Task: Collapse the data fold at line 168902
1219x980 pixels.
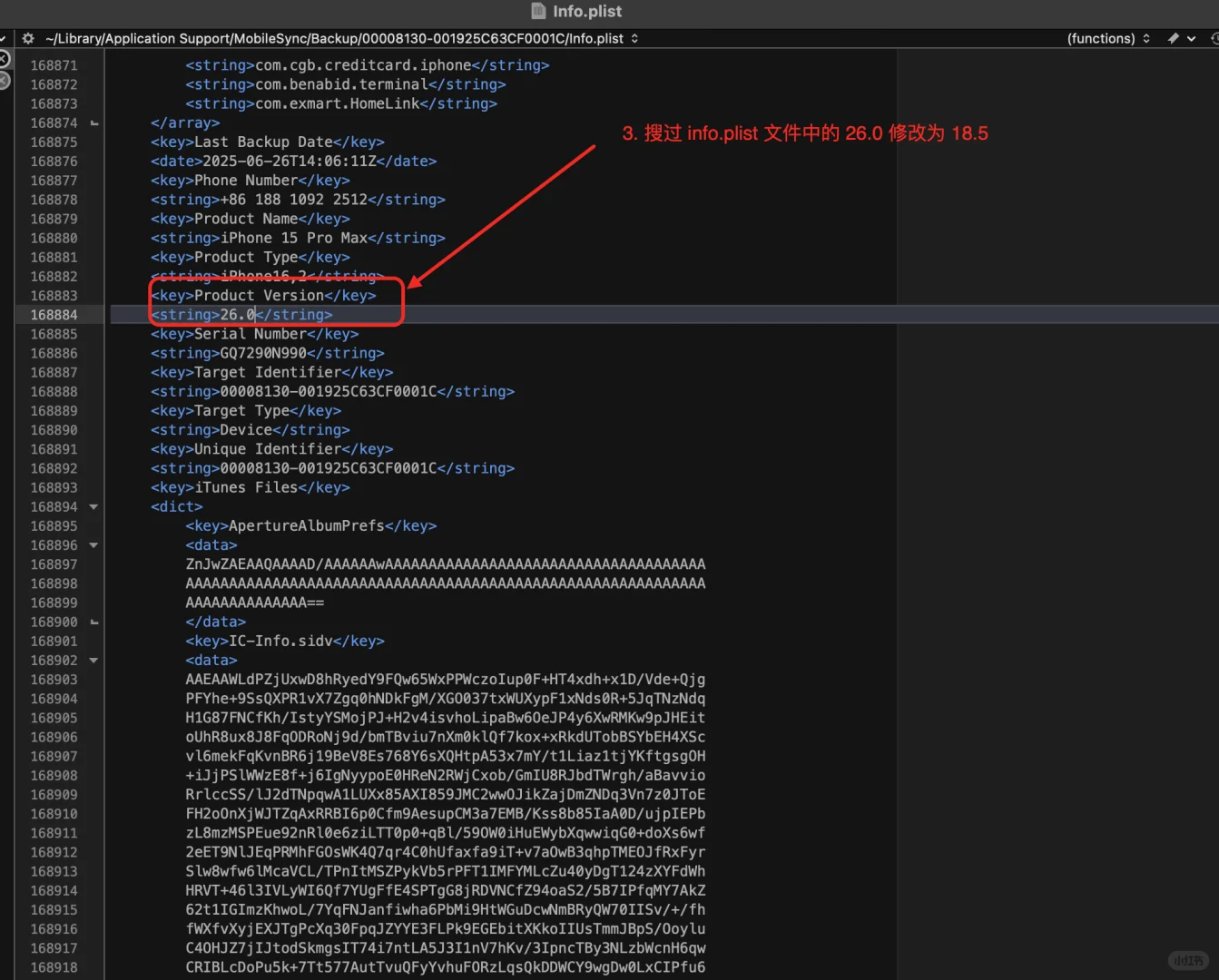Action: [x=93, y=661]
